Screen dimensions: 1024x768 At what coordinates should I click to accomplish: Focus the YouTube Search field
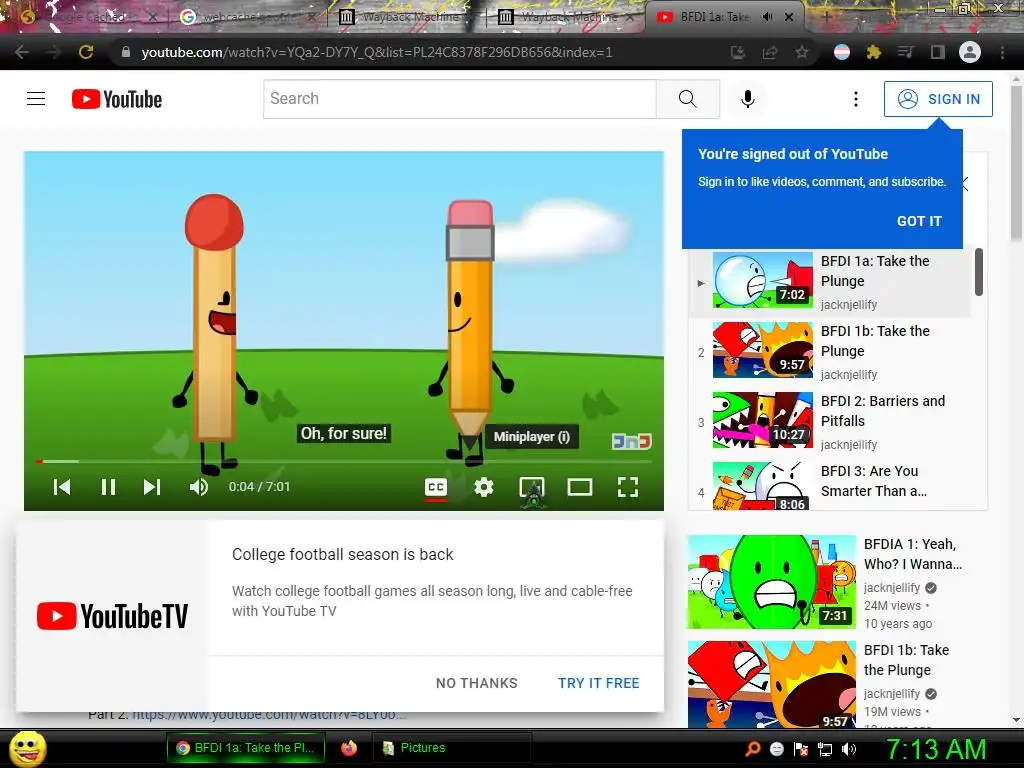coord(460,99)
